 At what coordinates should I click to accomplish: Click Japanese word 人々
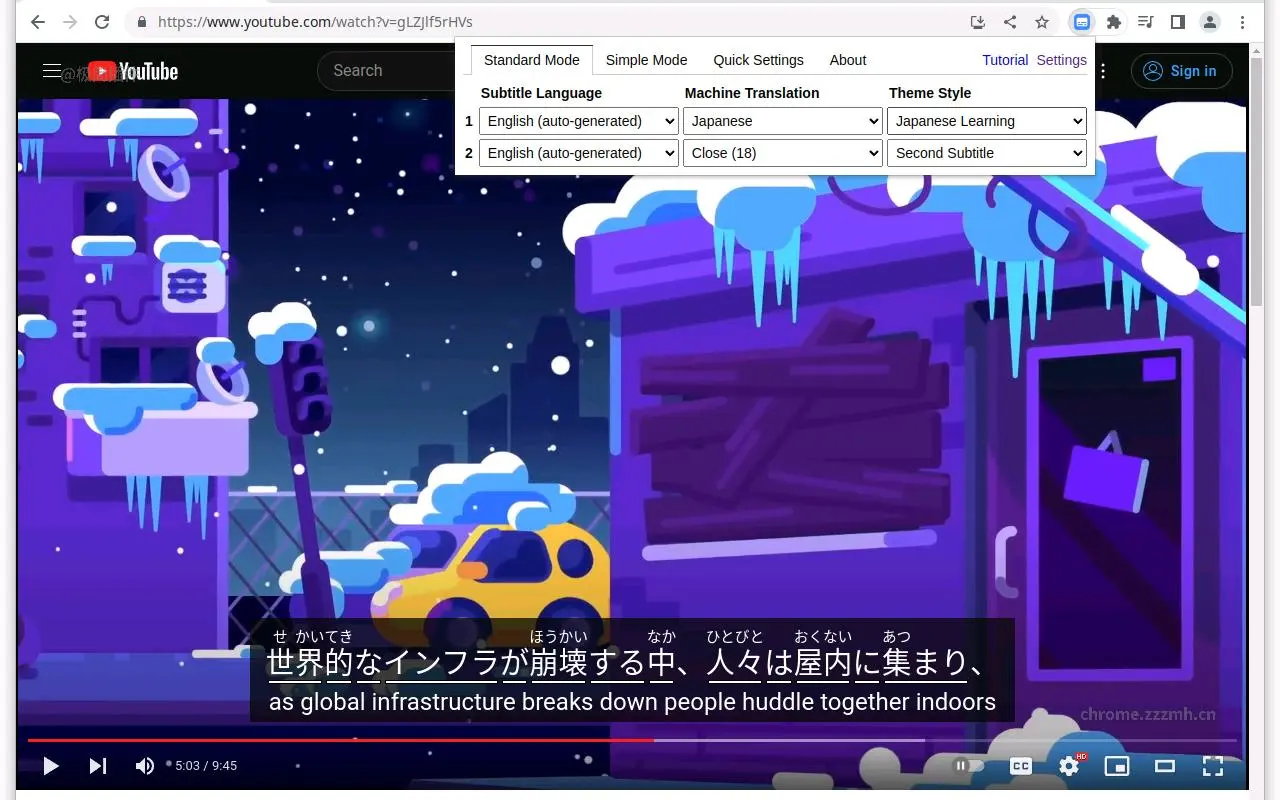[735, 663]
